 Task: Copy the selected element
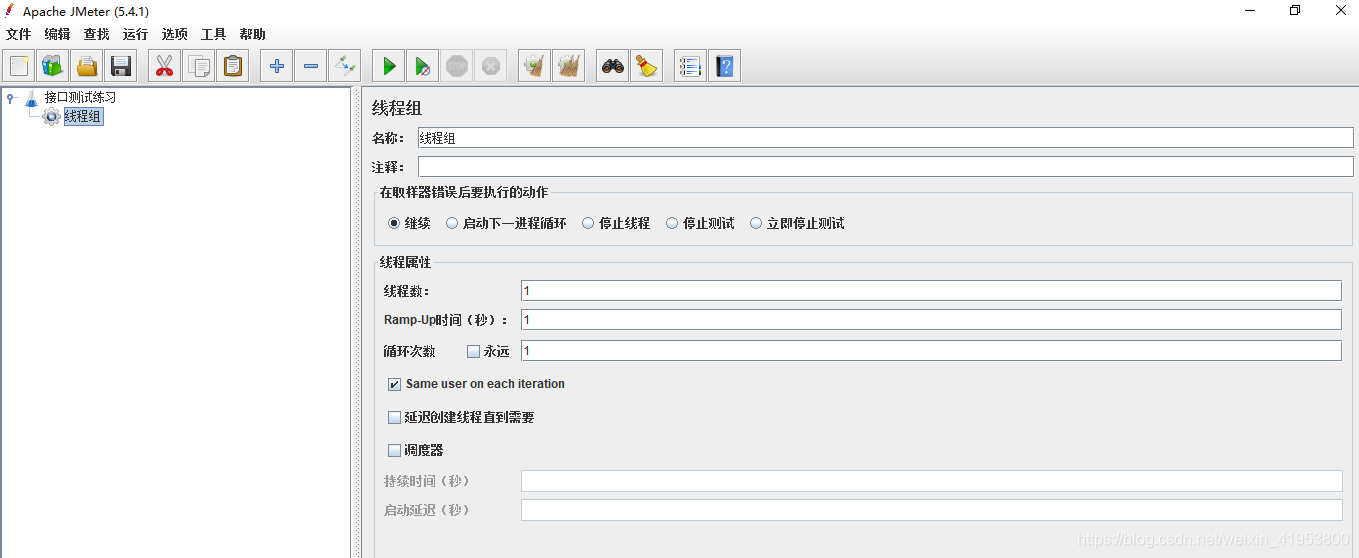pyautogui.click(x=199, y=66)
